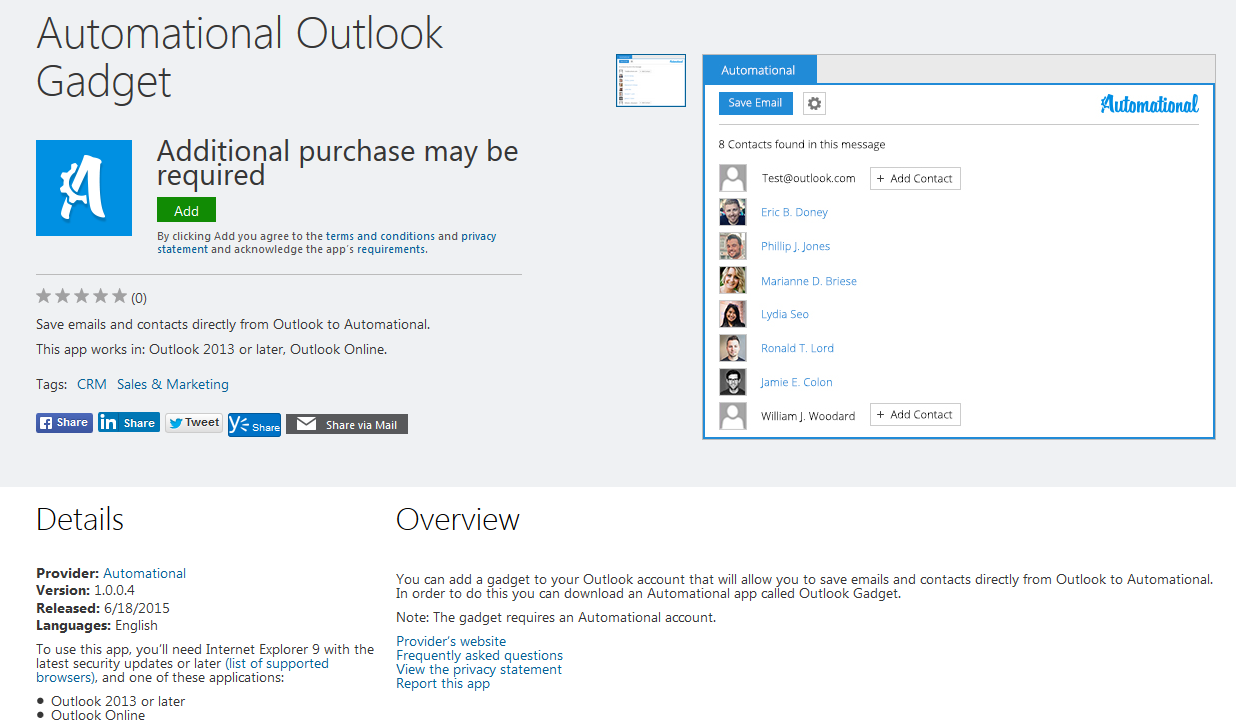Open Lydia Seo contact link
1236x727 pixels.
click(785, 314)
